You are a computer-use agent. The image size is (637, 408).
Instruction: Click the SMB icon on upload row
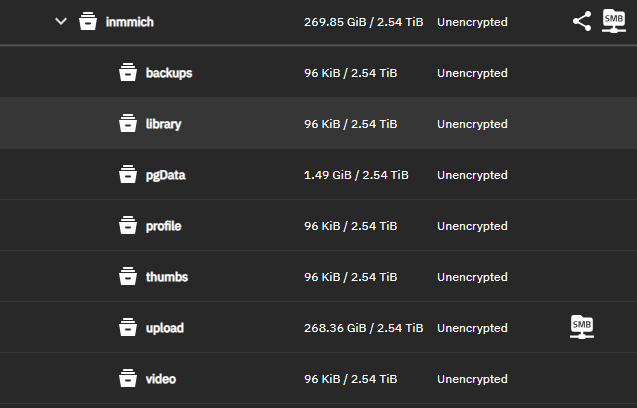(581, 326)
